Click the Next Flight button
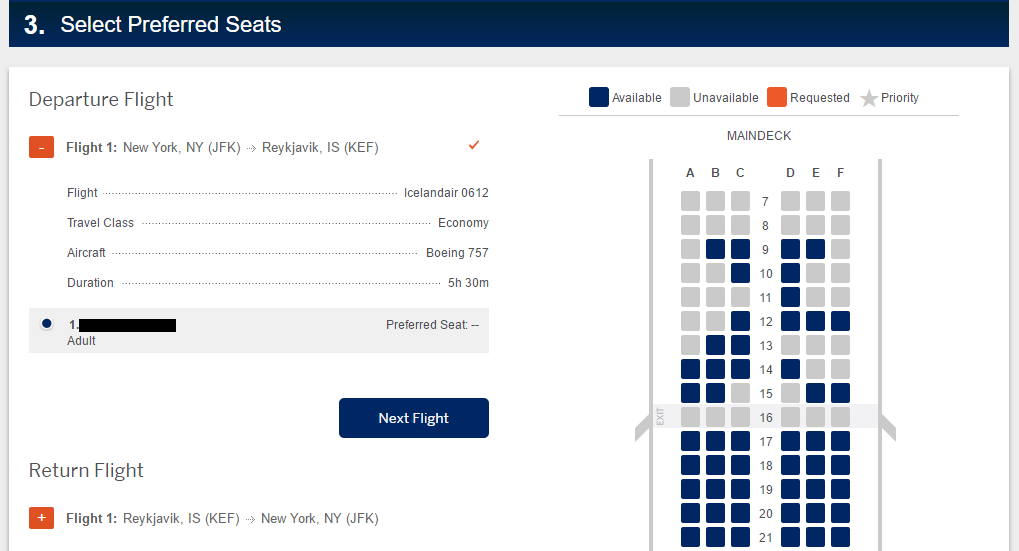Screen dimensions: 1019x551 [413, 418]
